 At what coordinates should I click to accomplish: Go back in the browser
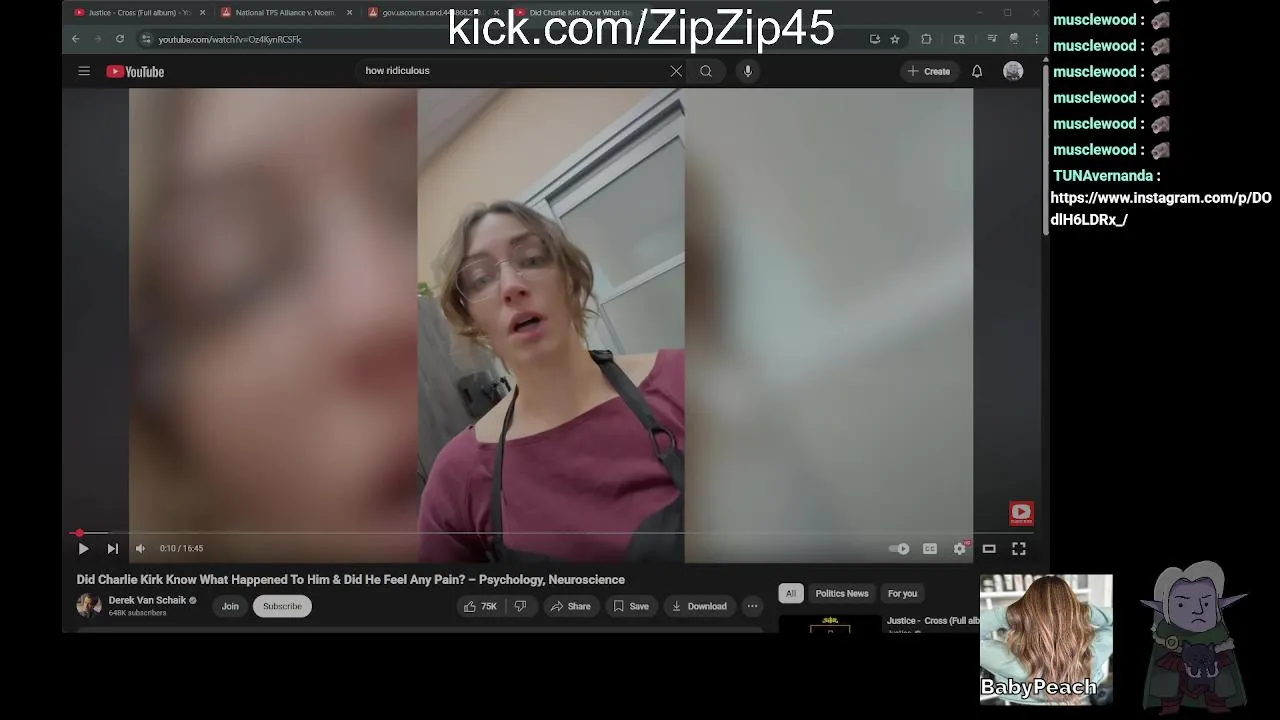[76, 39]
